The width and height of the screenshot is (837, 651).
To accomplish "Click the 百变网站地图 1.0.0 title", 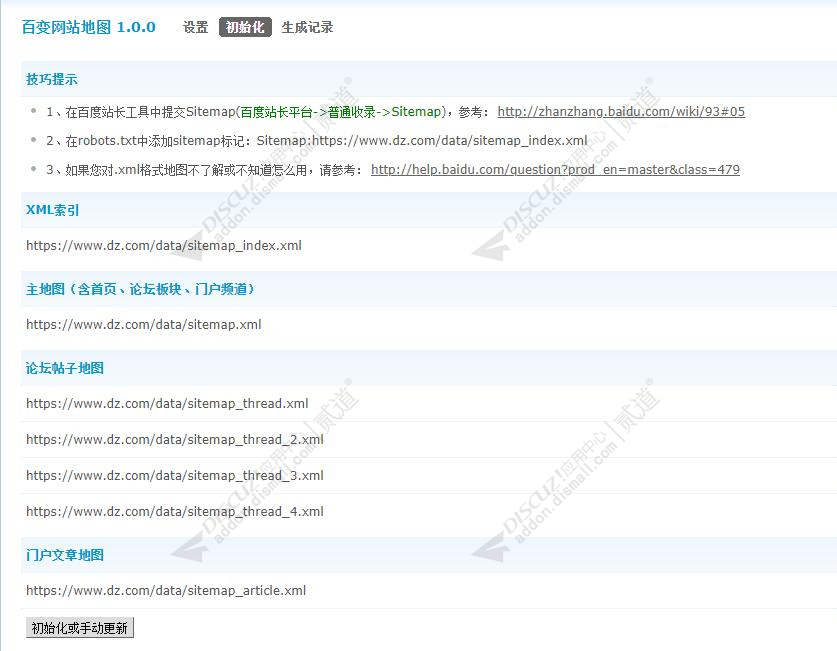I will pos(89,27).
